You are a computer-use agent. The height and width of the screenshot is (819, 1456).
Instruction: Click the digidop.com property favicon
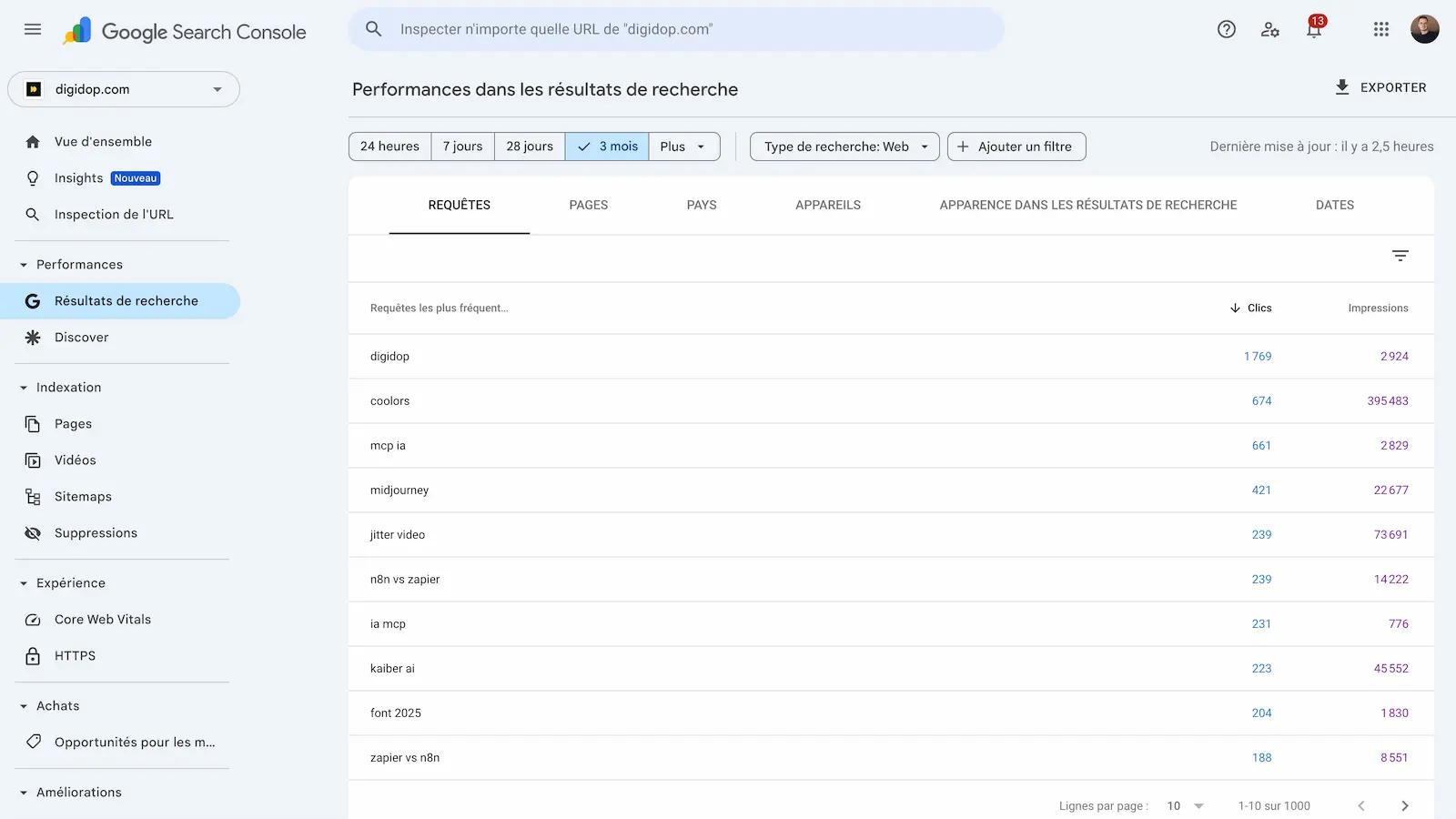coord(34,89)
